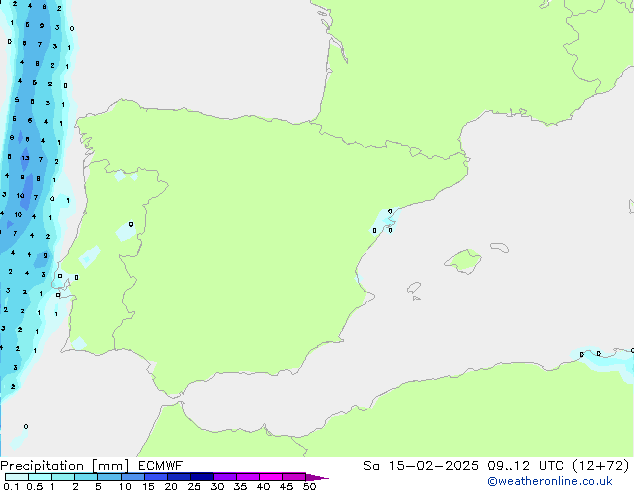This screenshot has height=490, width=634.
Task: Click the purple arrow tip past 50
Action: [x=317, y=477]
